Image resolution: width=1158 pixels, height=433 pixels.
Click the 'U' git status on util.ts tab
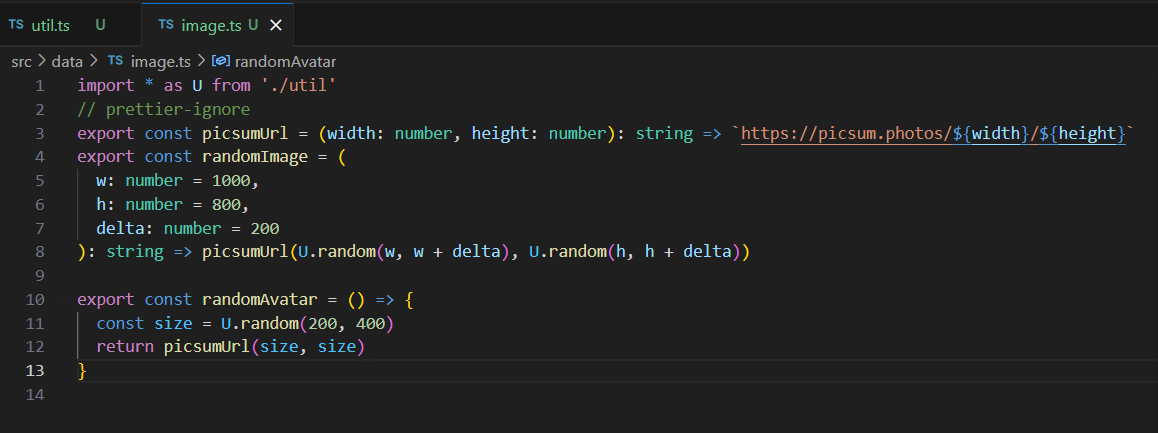(x=100, y=25)
